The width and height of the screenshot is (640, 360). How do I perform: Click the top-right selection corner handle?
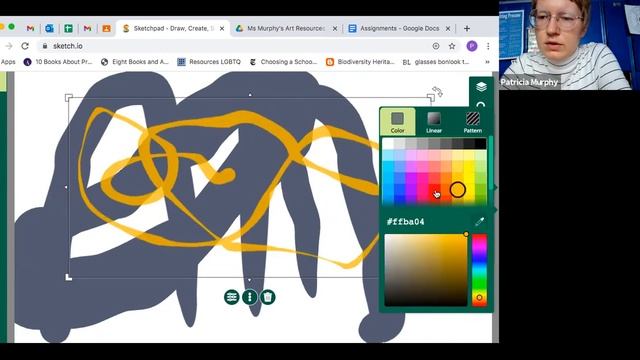[x=431, y=98]
